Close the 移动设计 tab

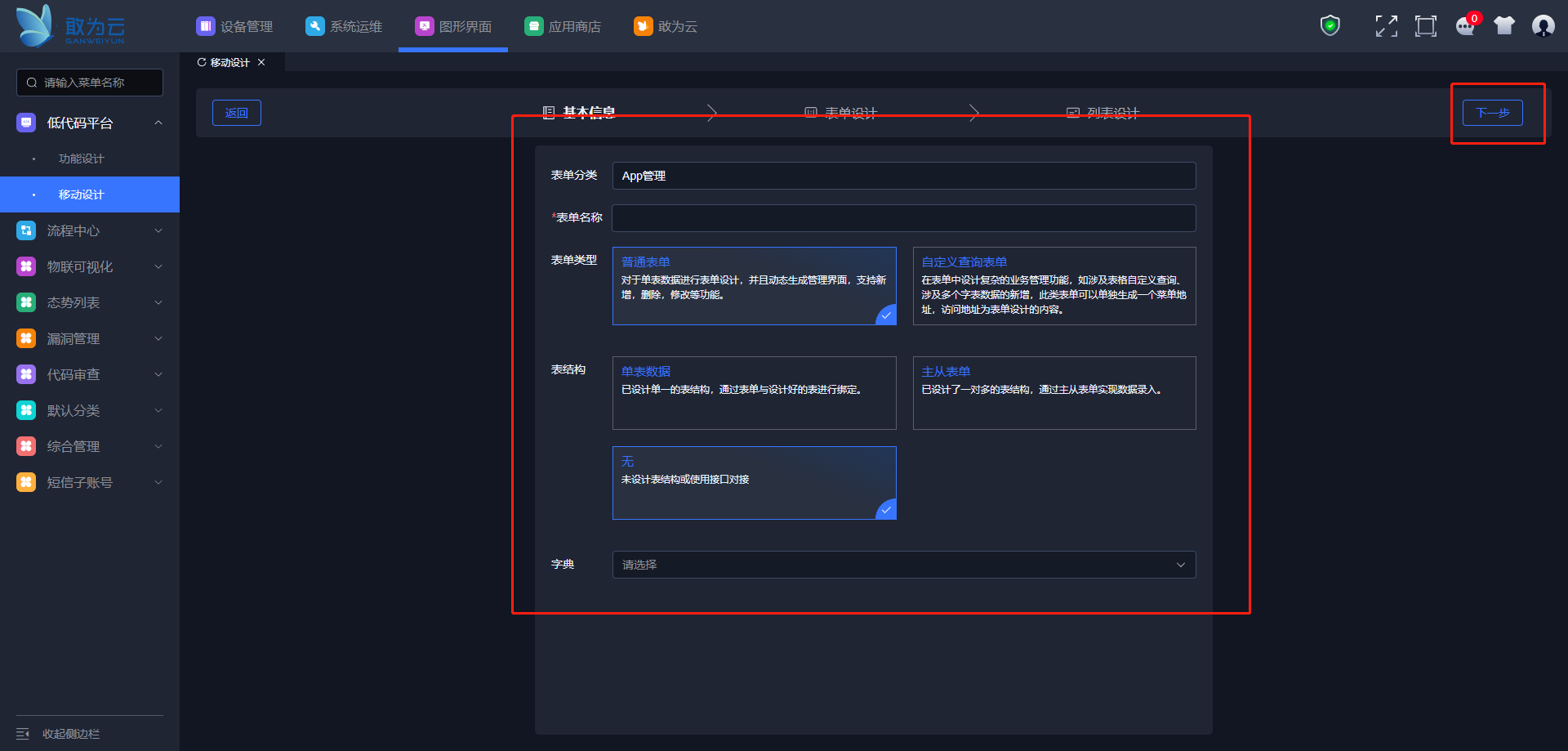coord(261,62)
